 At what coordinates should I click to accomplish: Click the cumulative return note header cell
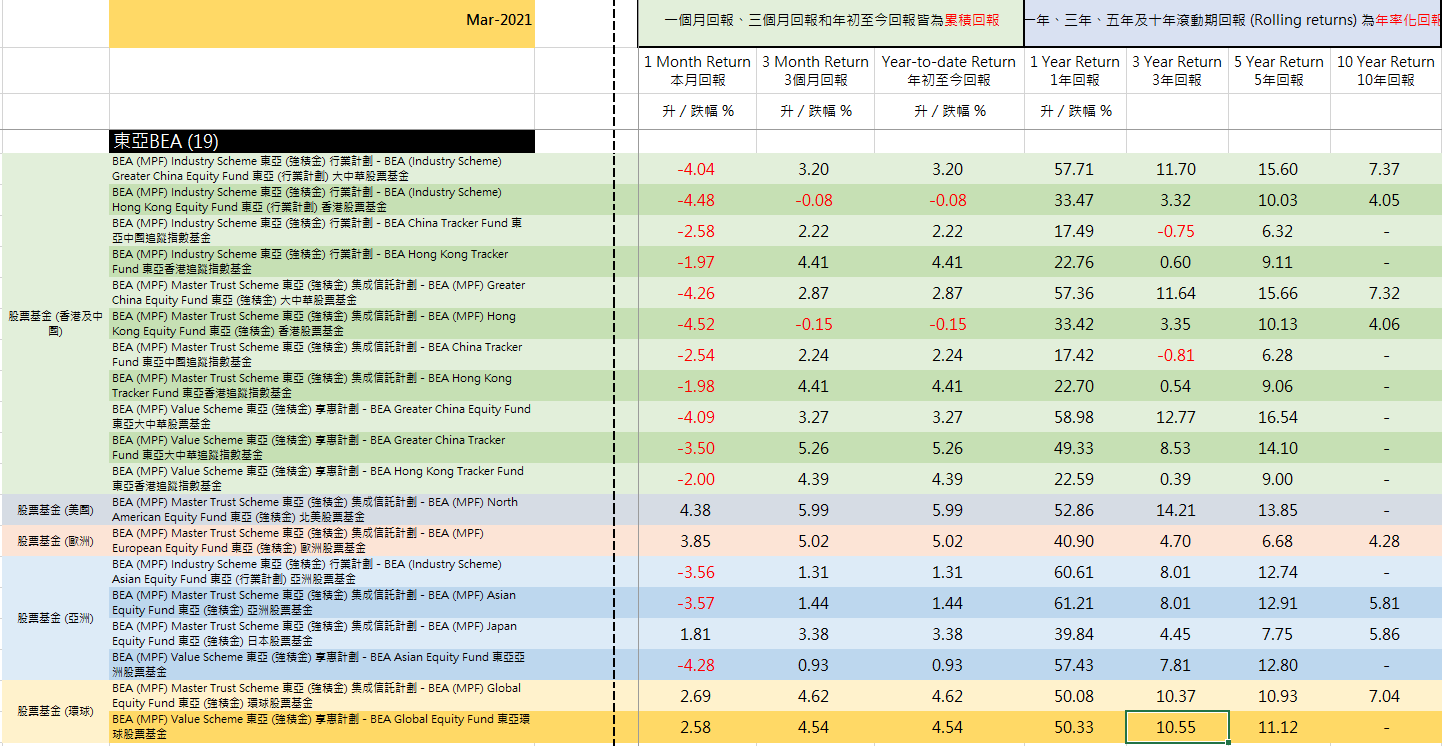[x=831, y=22]
